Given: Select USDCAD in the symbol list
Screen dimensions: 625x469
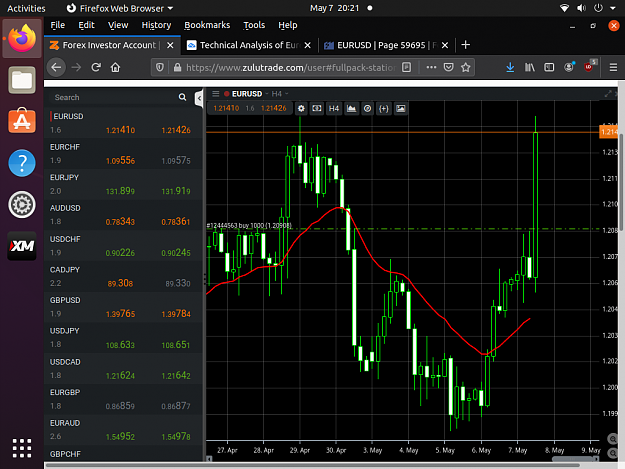Looking at the screenshot, I should click(x=124, y=369).
